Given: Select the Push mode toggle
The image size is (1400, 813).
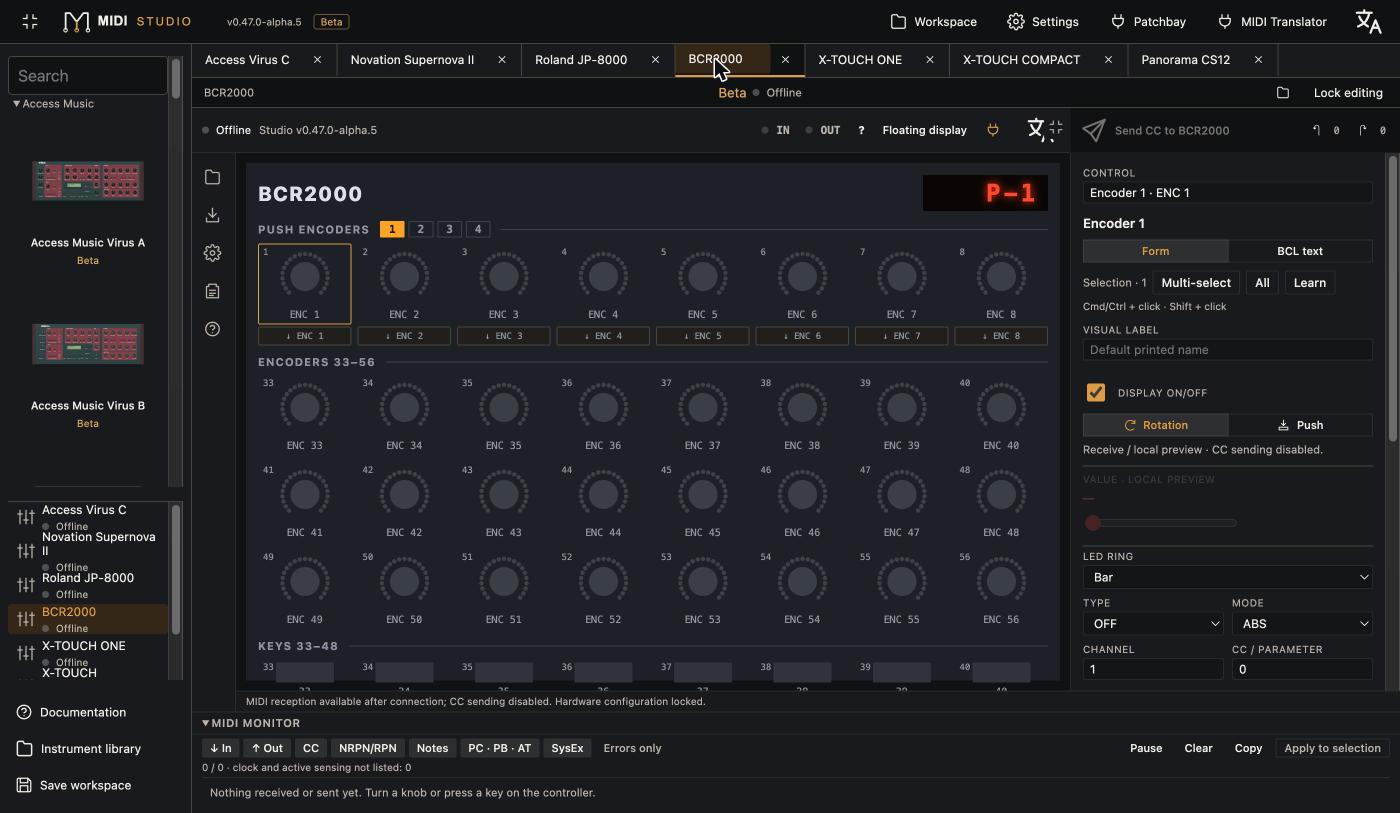Looking at the screenshot, I should (1300, 425).
